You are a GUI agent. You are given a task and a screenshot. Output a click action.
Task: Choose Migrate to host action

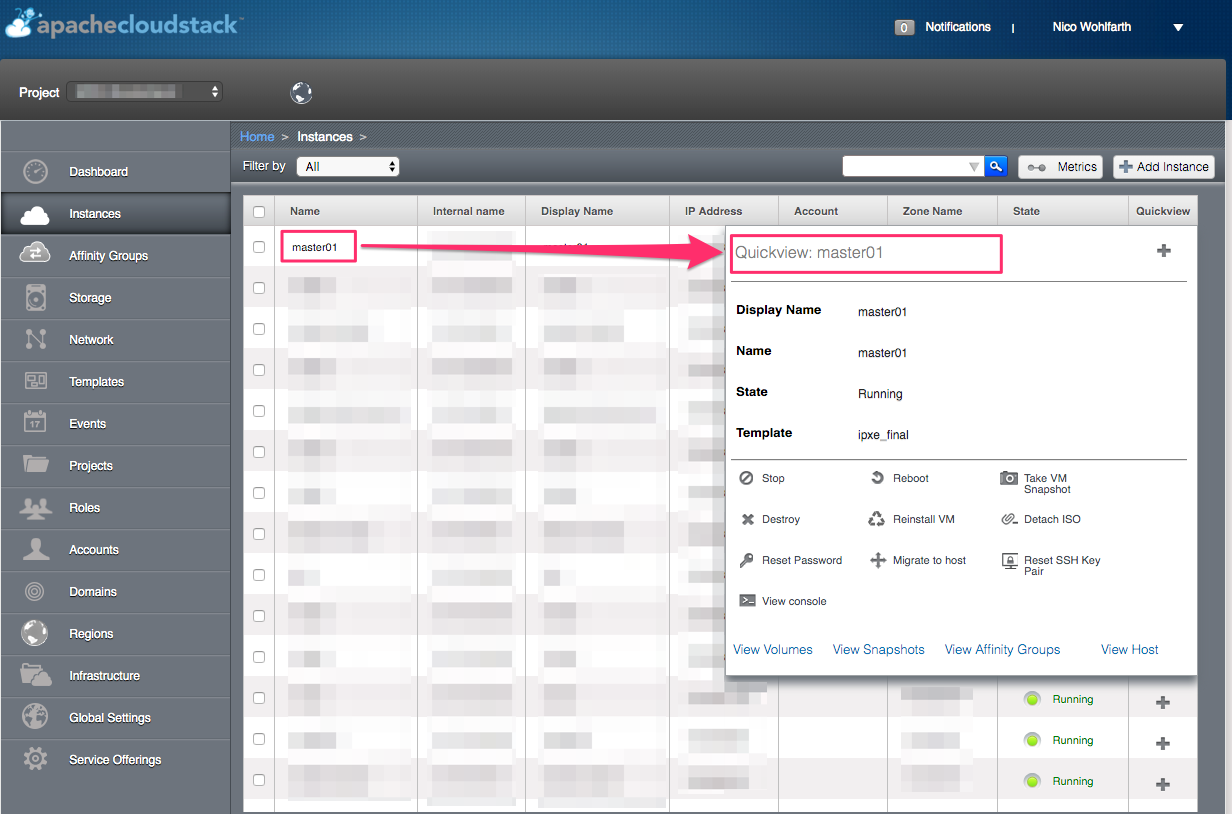918,560
